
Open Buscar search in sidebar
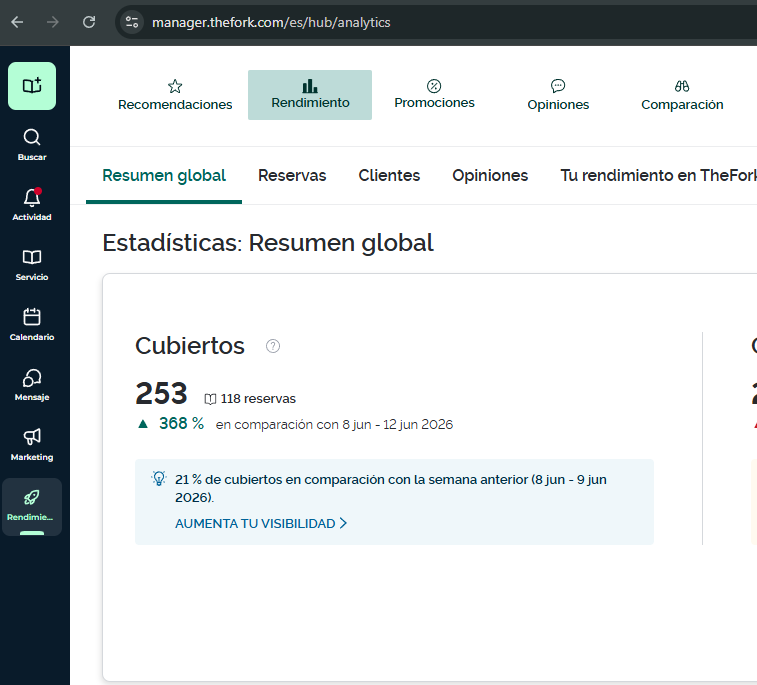tap(32, 144)
